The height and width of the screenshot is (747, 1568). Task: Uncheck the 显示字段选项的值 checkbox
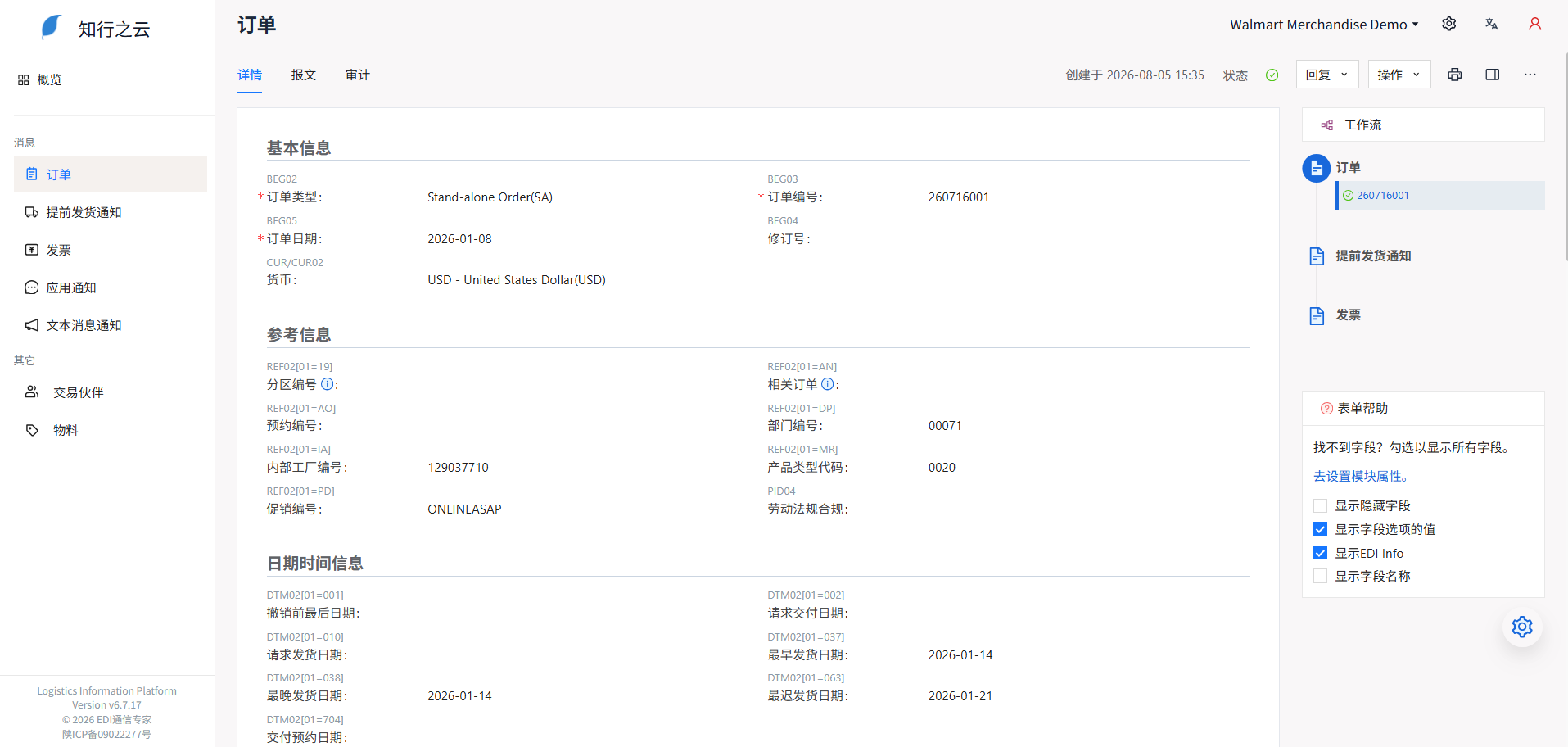pyautogui.click(x=1320, y=529)
